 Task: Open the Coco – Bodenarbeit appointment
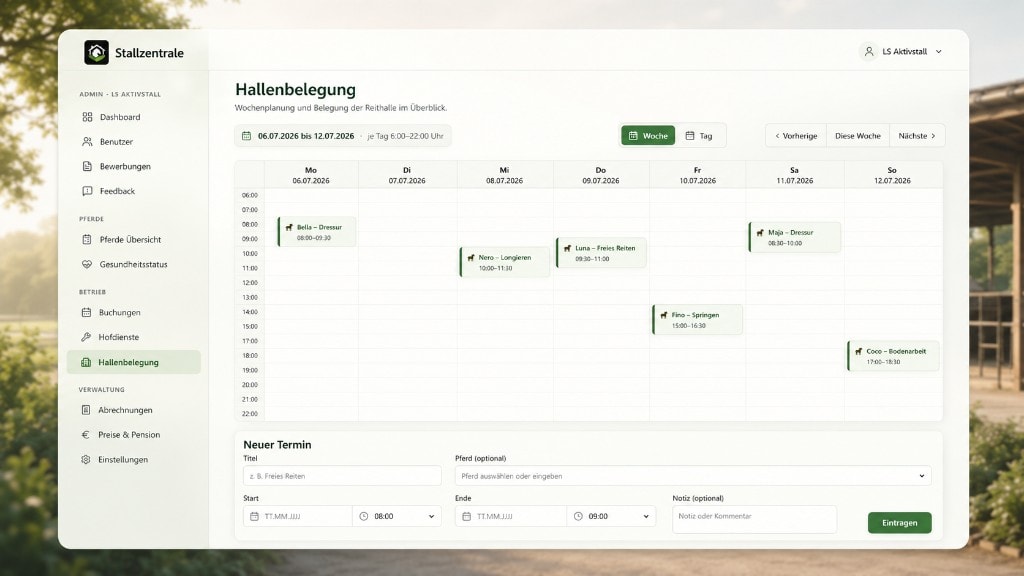[x=893, y=356]
